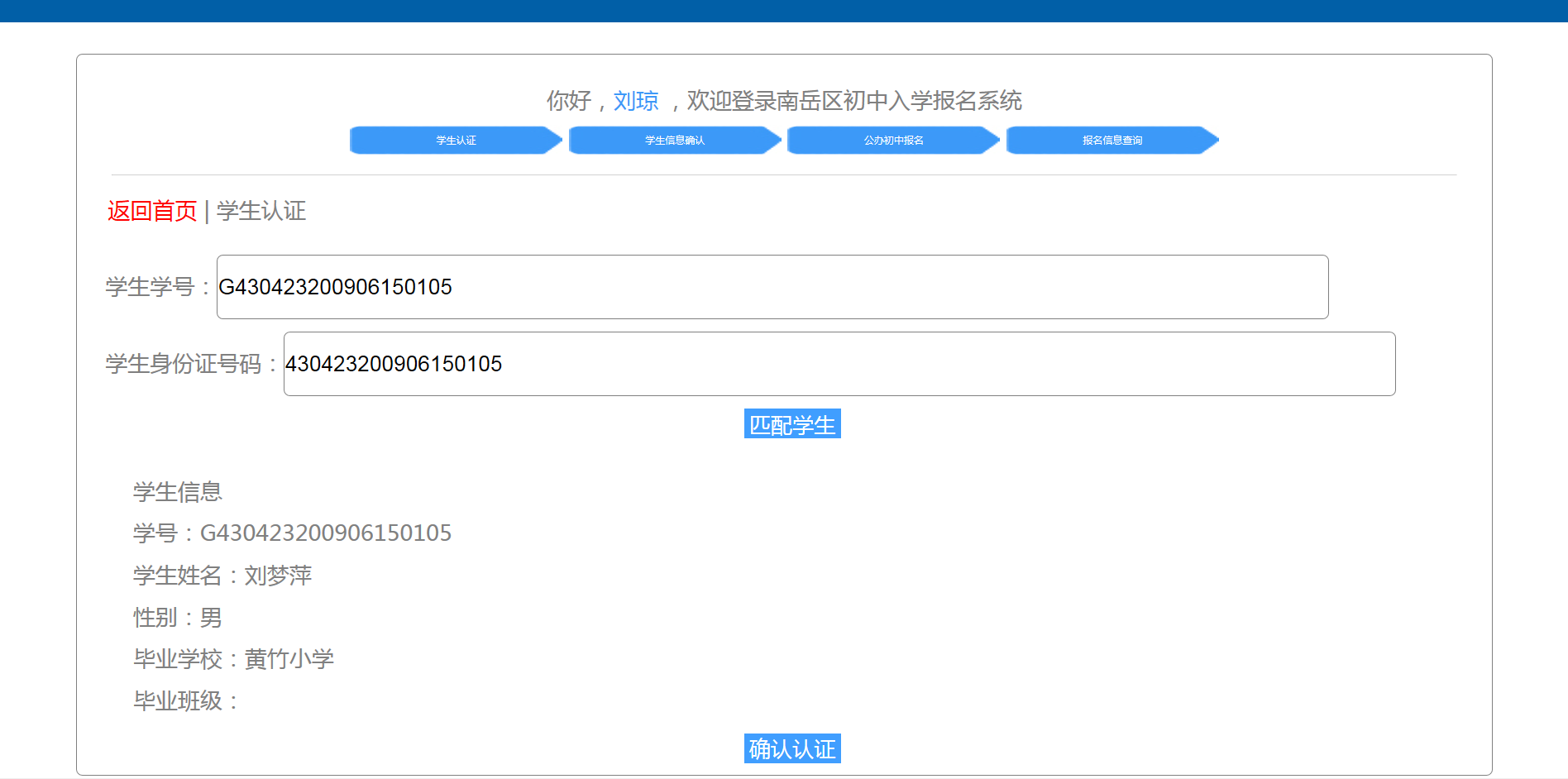
Task: Click the 毕业学校 黄竹小学 line
Action: [x=233, y=659]
